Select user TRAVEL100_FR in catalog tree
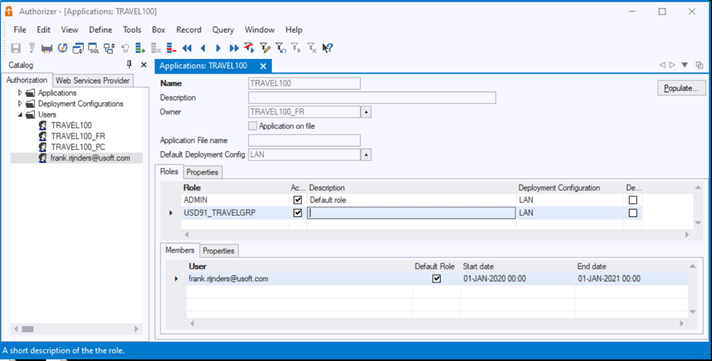The height and width of the screenshot is (361, 712). coord(78,136)
